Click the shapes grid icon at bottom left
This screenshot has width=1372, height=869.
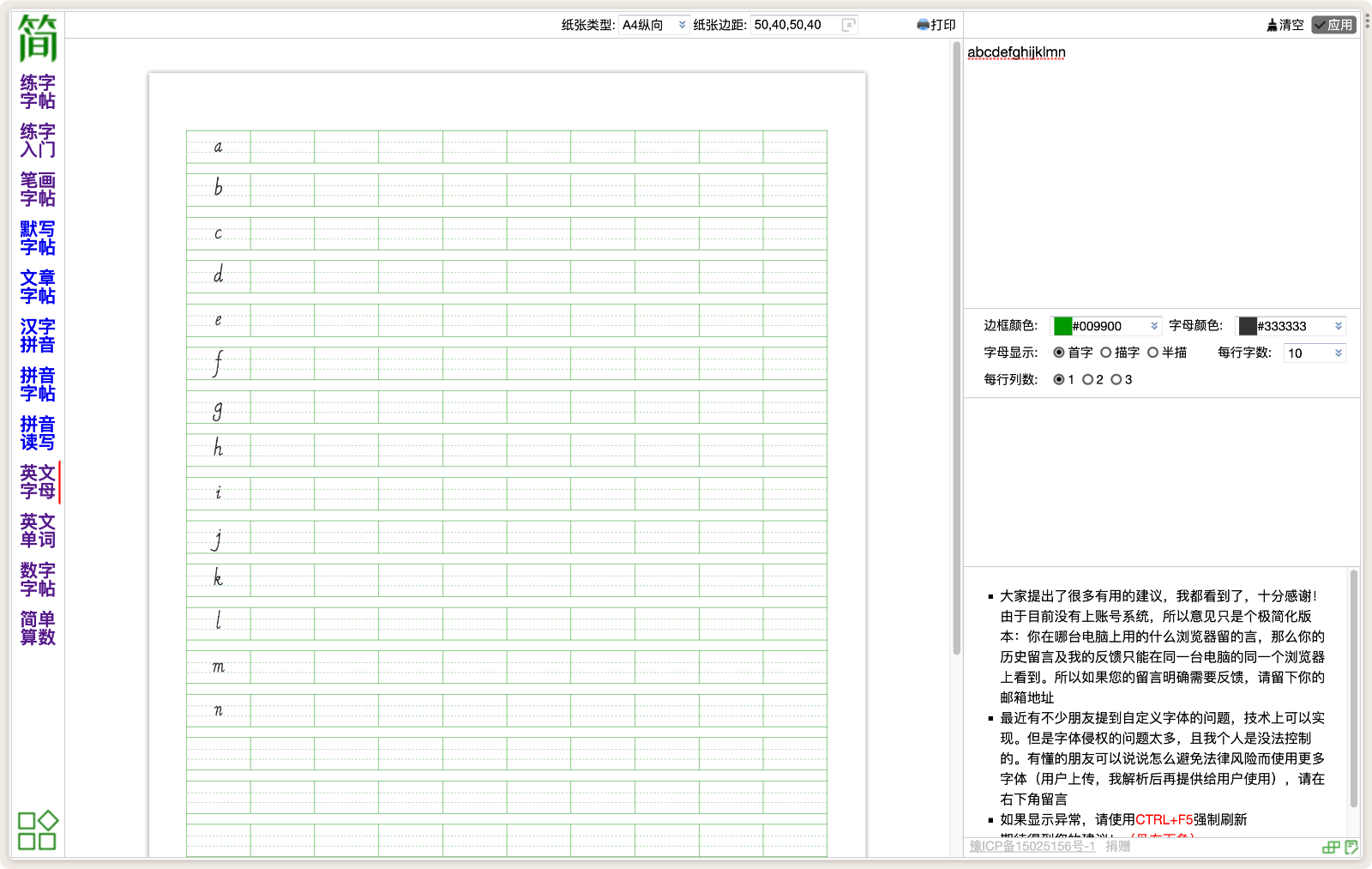click(38, 830)
